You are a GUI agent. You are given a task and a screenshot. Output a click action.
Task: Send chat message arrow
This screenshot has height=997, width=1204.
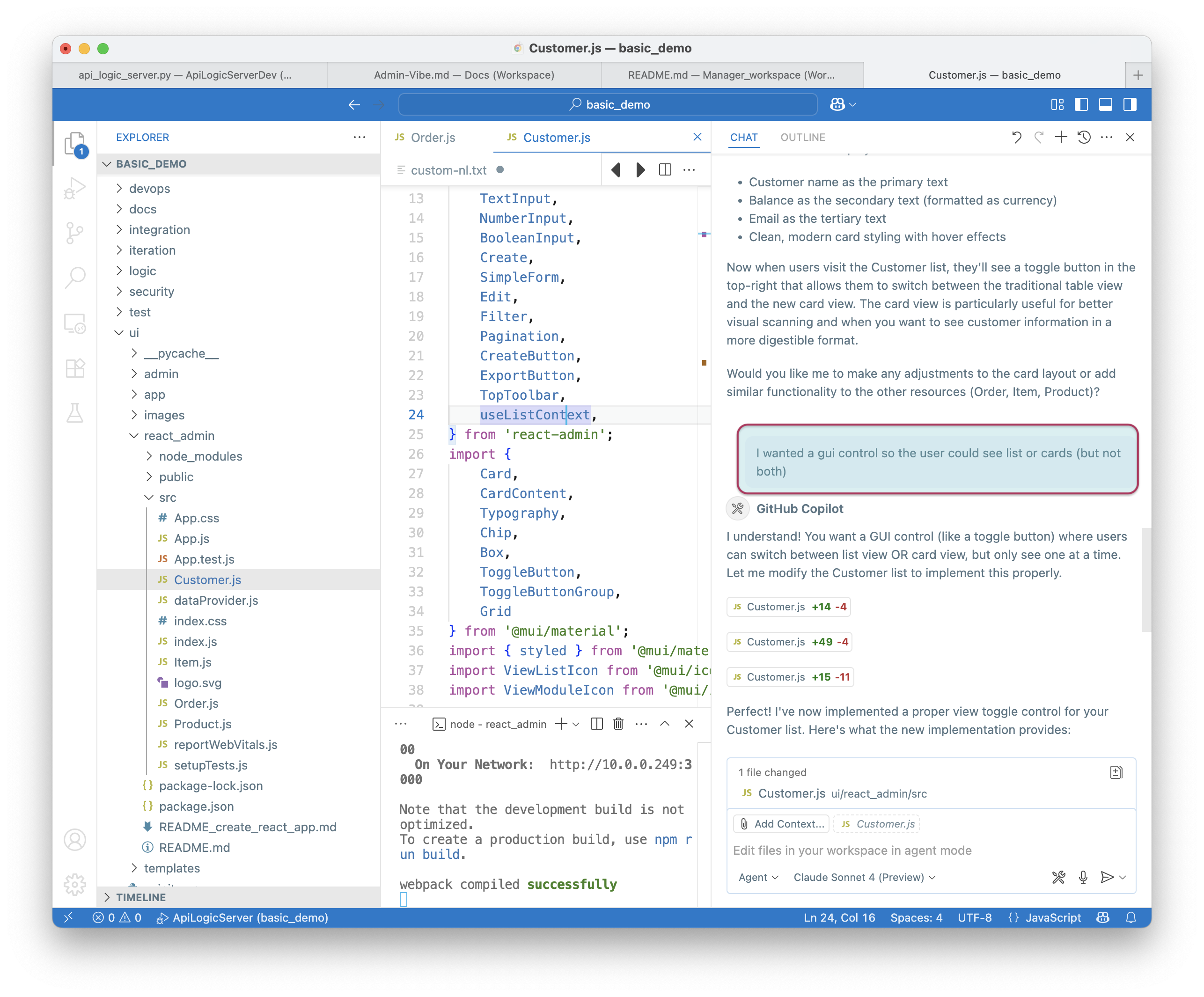click(1107, 877)
